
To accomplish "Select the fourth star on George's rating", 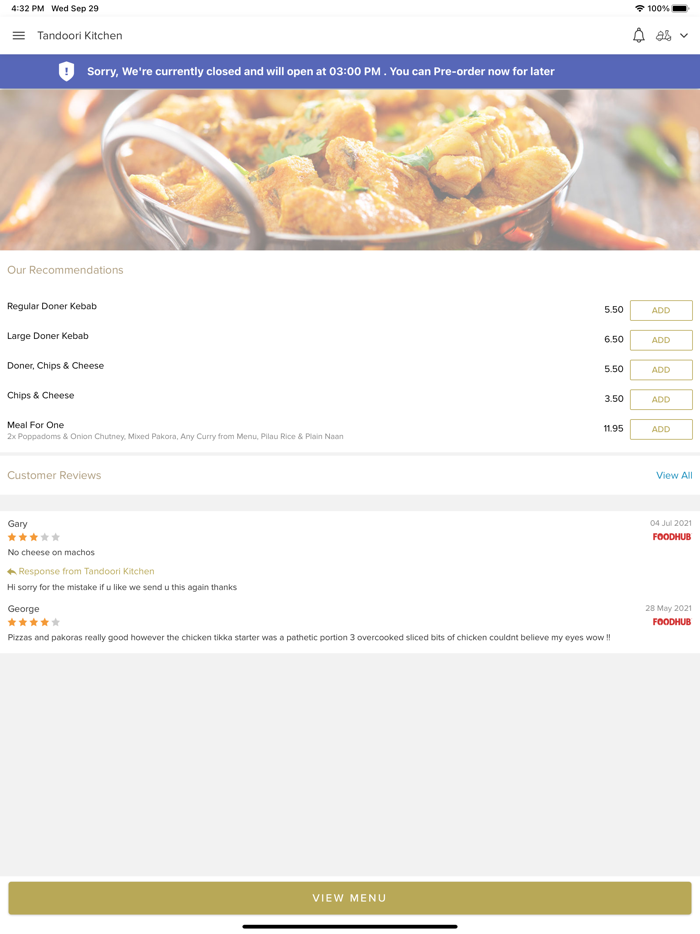I will click(x=44, y=622).
